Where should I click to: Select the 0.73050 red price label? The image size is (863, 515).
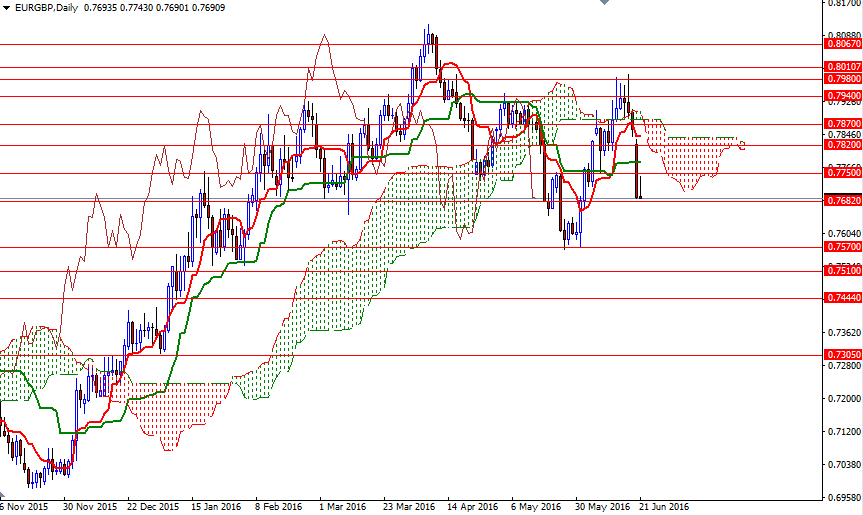843,355
